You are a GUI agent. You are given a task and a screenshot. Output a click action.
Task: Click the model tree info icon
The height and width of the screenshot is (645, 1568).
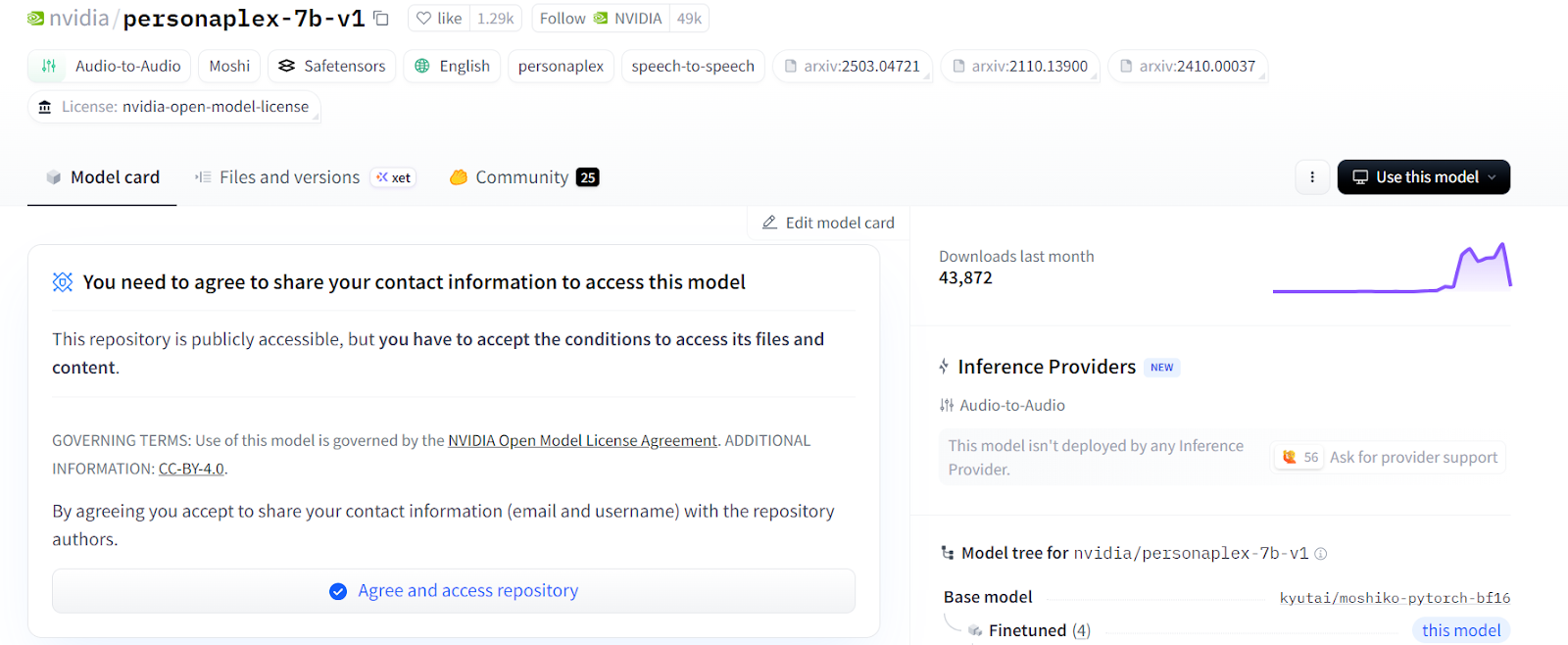click(1320, 553)
